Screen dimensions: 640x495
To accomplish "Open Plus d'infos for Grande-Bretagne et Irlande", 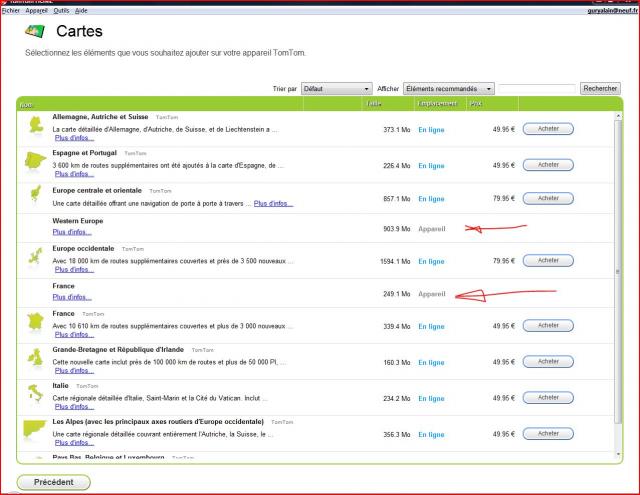I will click(74, 371).
